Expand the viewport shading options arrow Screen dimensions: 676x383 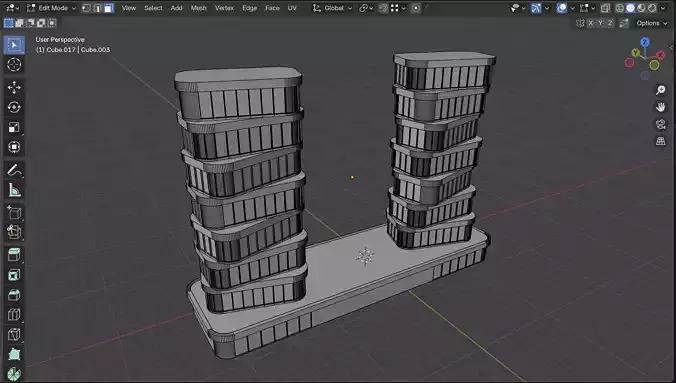663,8
